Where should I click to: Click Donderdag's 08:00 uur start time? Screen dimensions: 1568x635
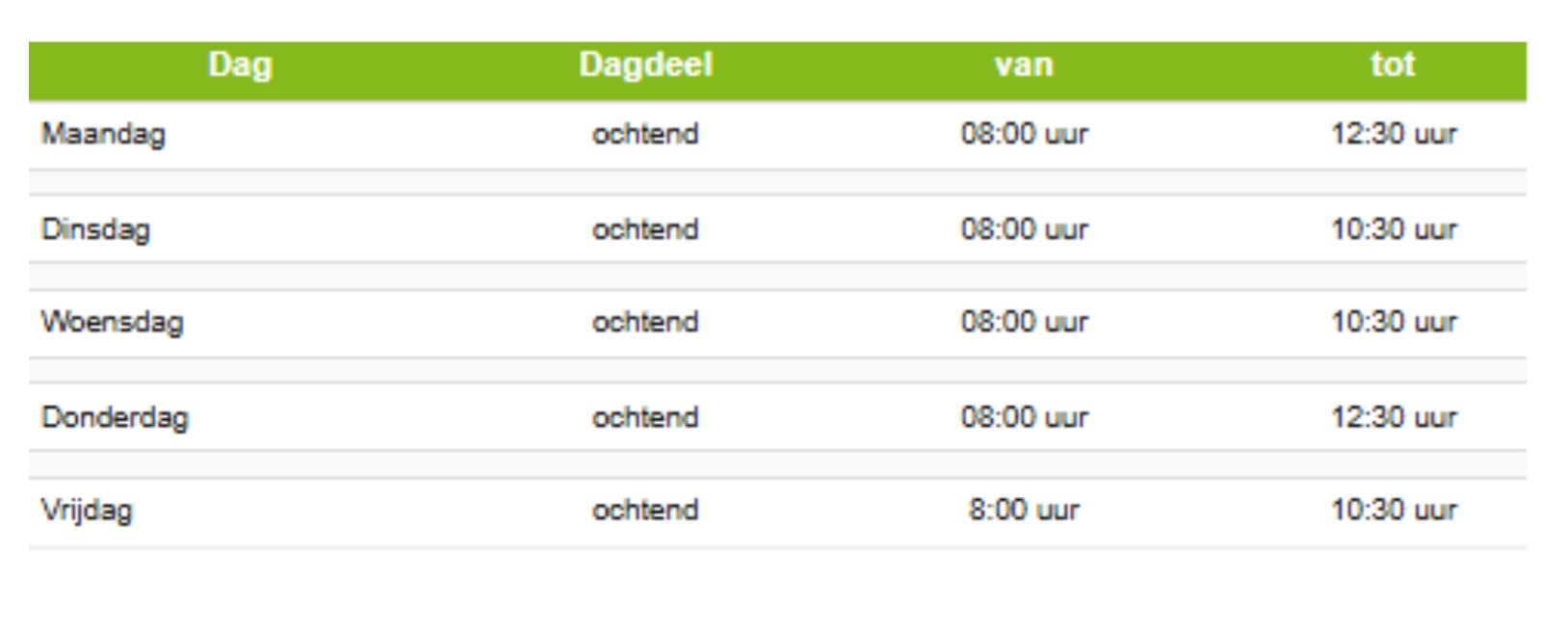click(1024, 418)
